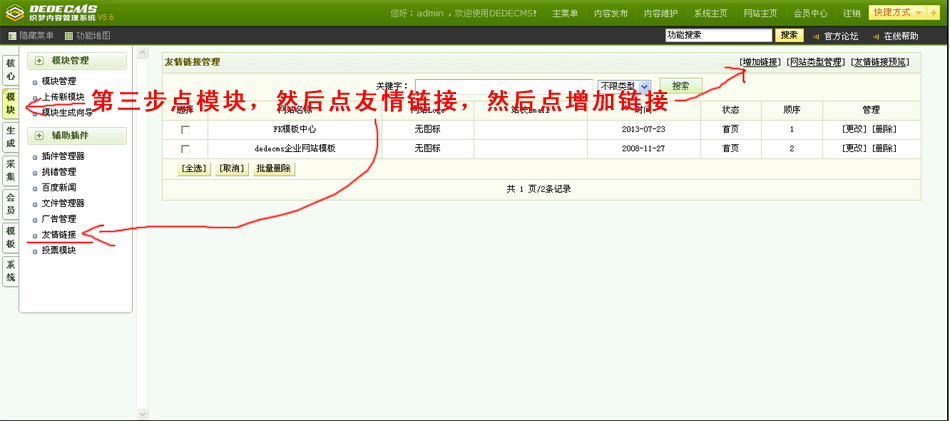
Task: Click the 增加链接 add link
Action: (x=760, y=62)
